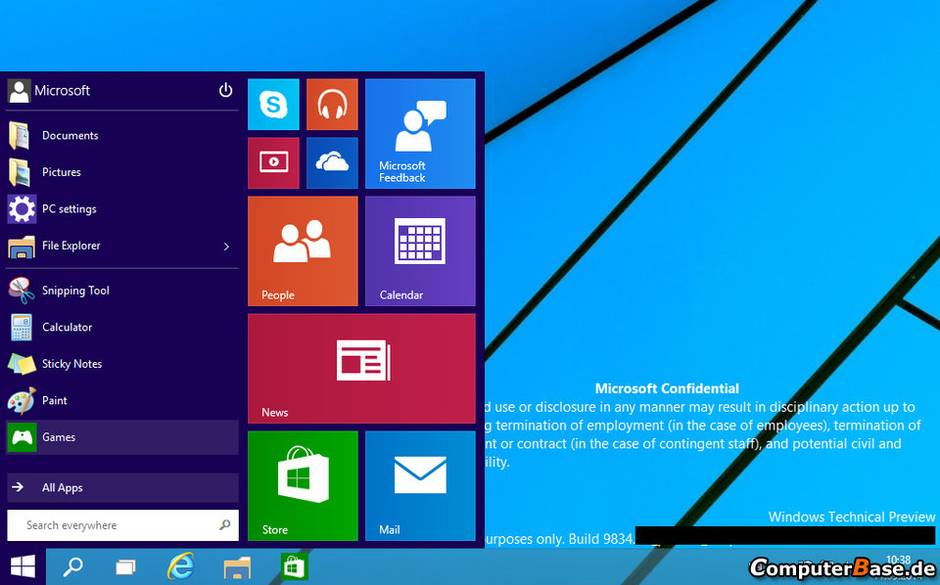Click the Microsoft account name

[62, 91]
